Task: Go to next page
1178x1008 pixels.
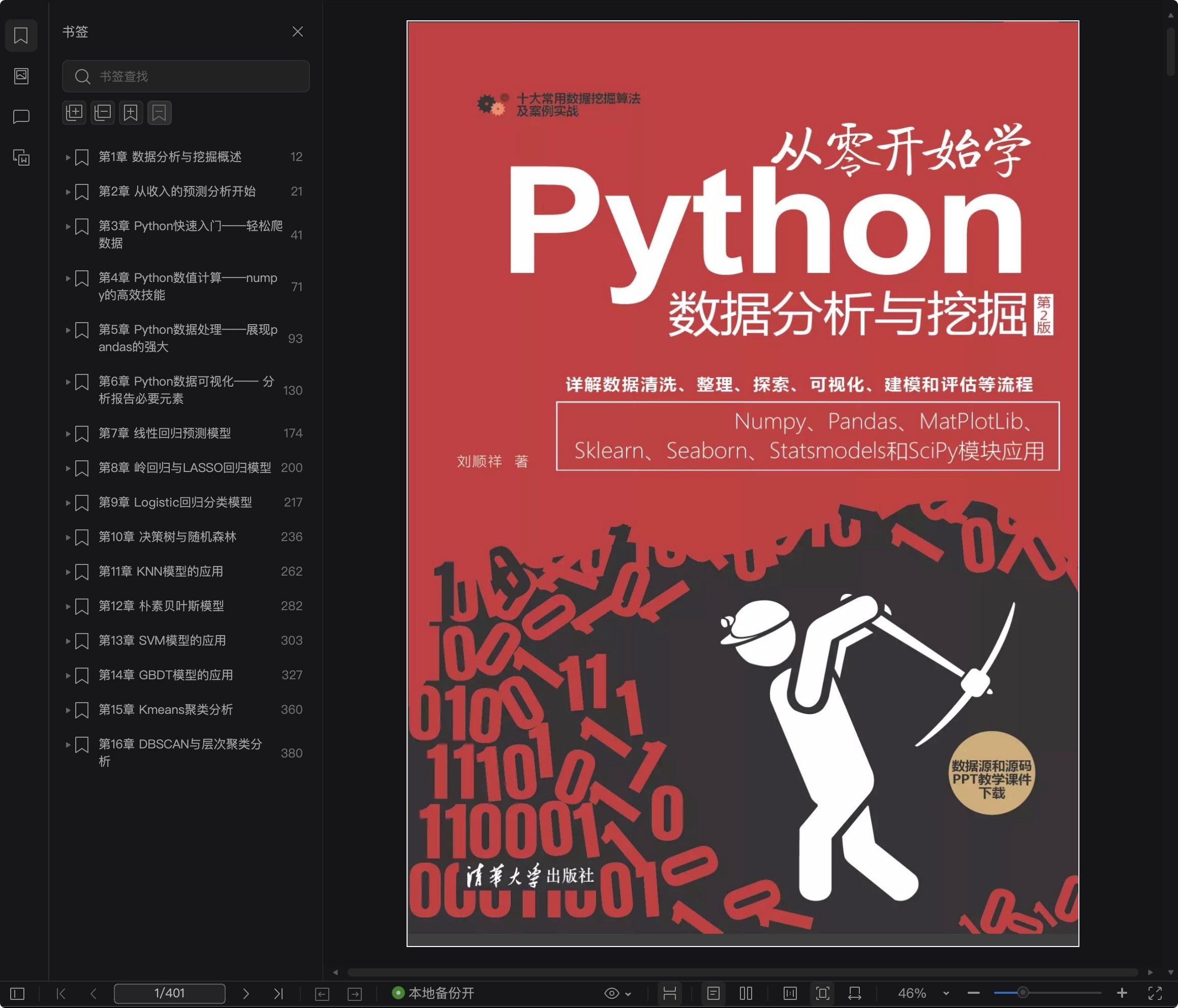Action: click(x=245, y=993)
